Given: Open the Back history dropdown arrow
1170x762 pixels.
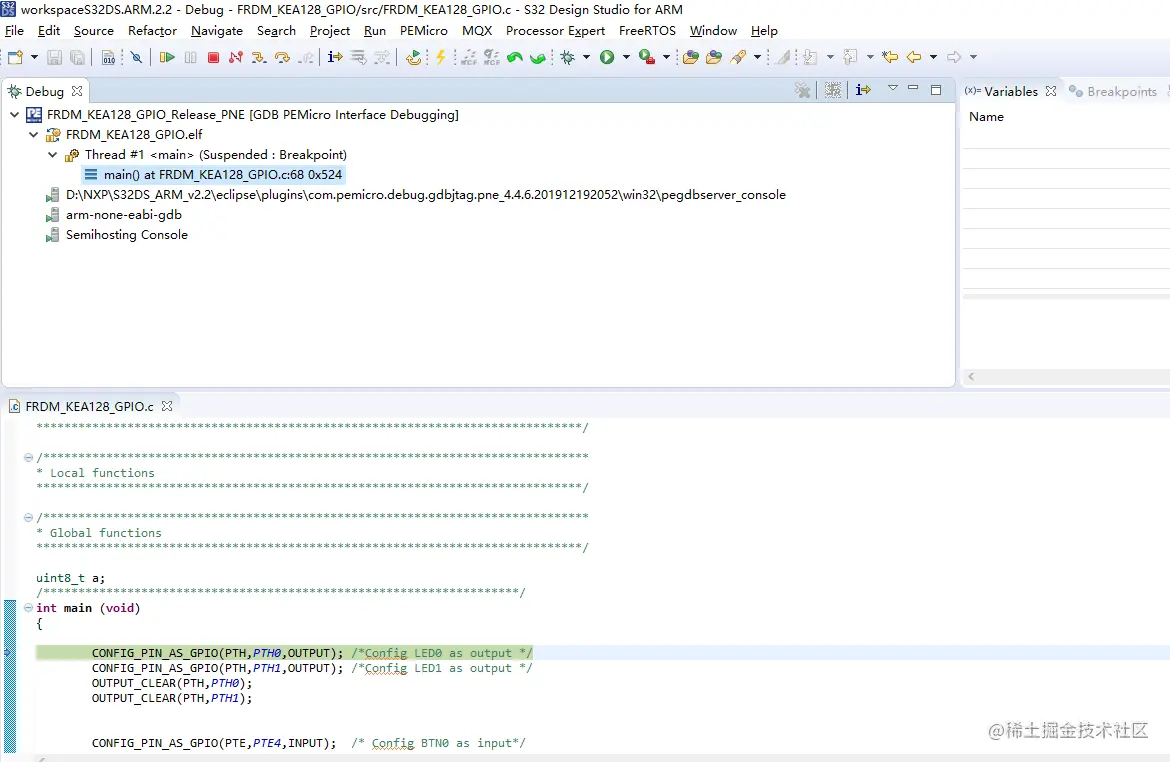Looking at the screenshot, I should coord(933,57).
